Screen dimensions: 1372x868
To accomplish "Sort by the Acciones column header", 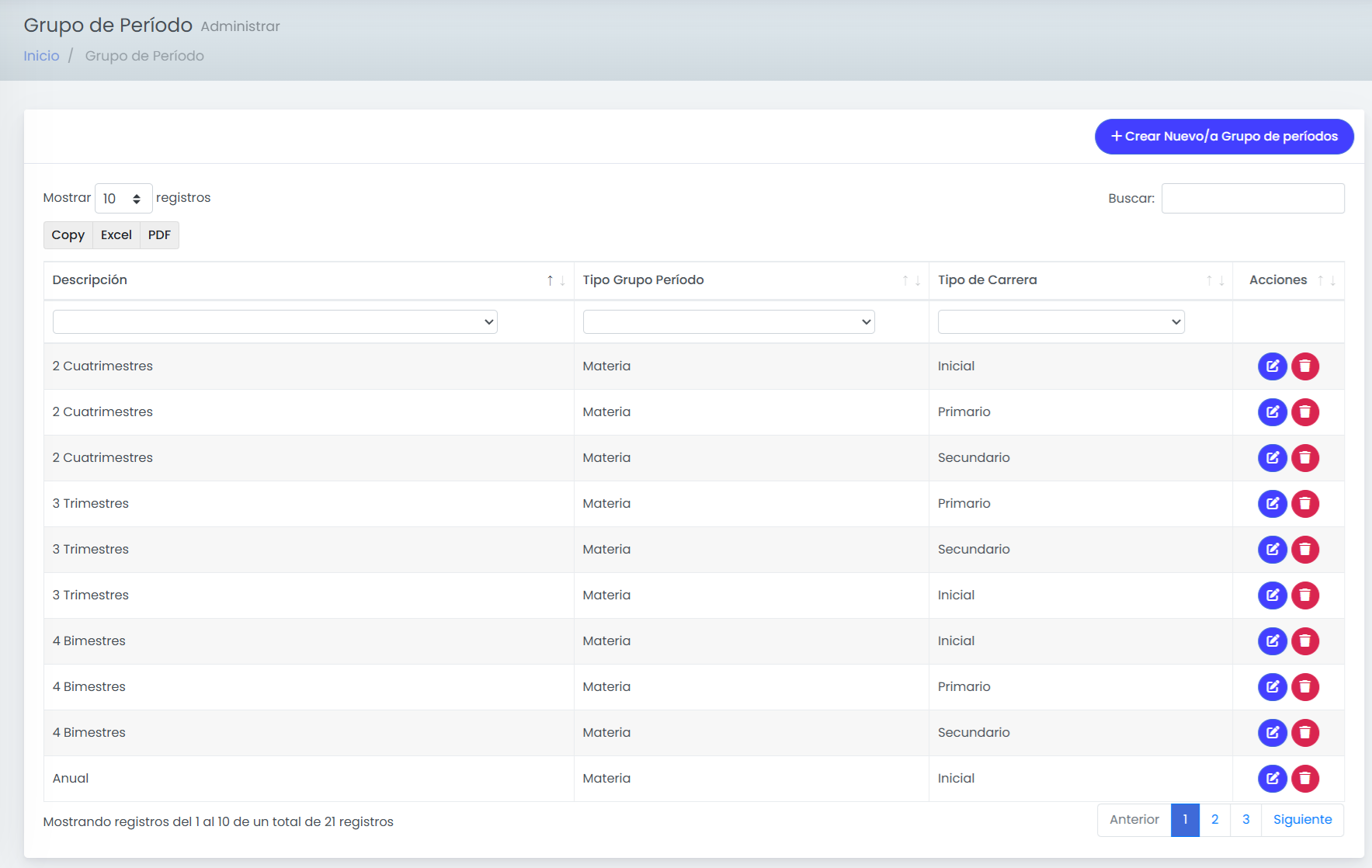I will point(1288,280).
